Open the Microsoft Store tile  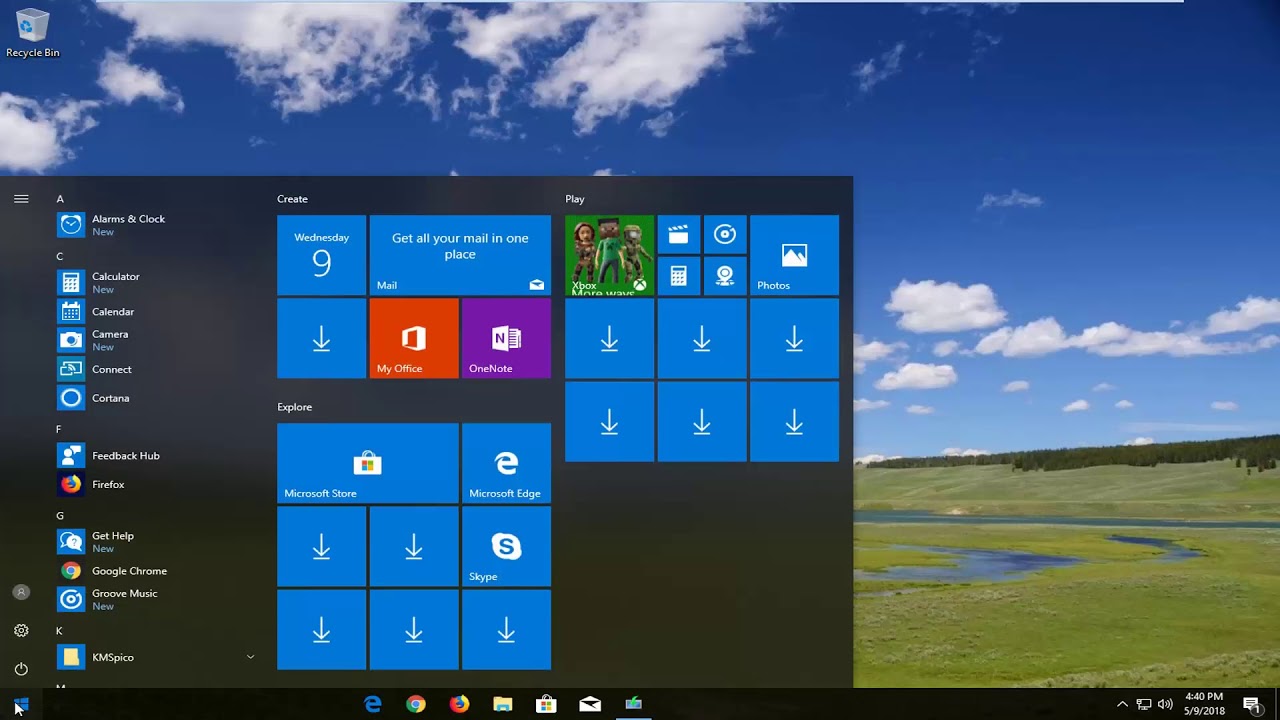click(368, 463)
